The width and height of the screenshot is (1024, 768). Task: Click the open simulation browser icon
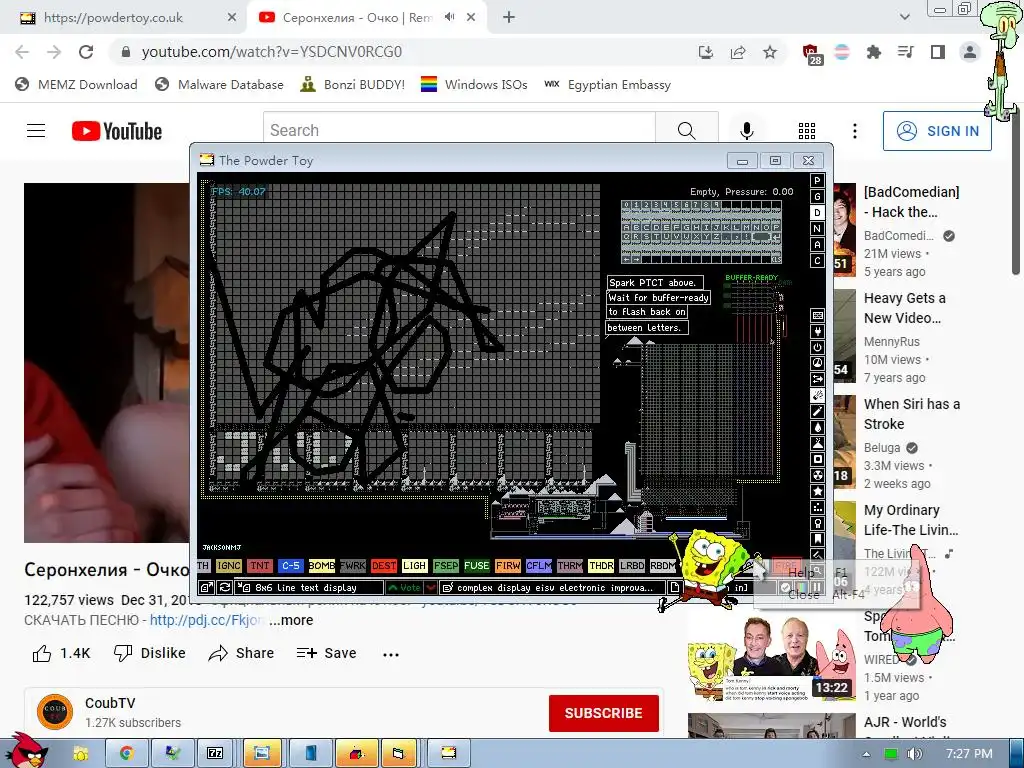(206, 587)
